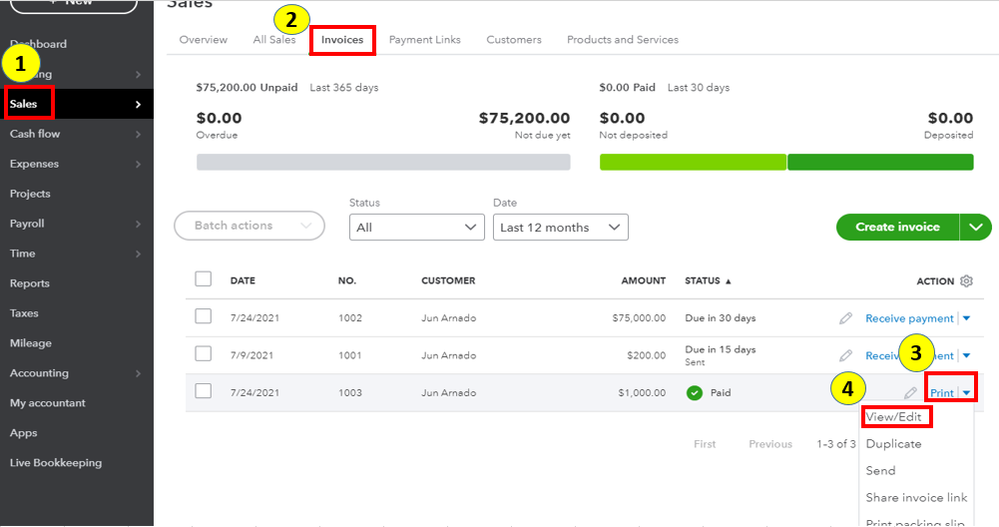Check the checkbox for invoice 1002
This screenshot has width=999, height=527.
(x=203, y=316)
